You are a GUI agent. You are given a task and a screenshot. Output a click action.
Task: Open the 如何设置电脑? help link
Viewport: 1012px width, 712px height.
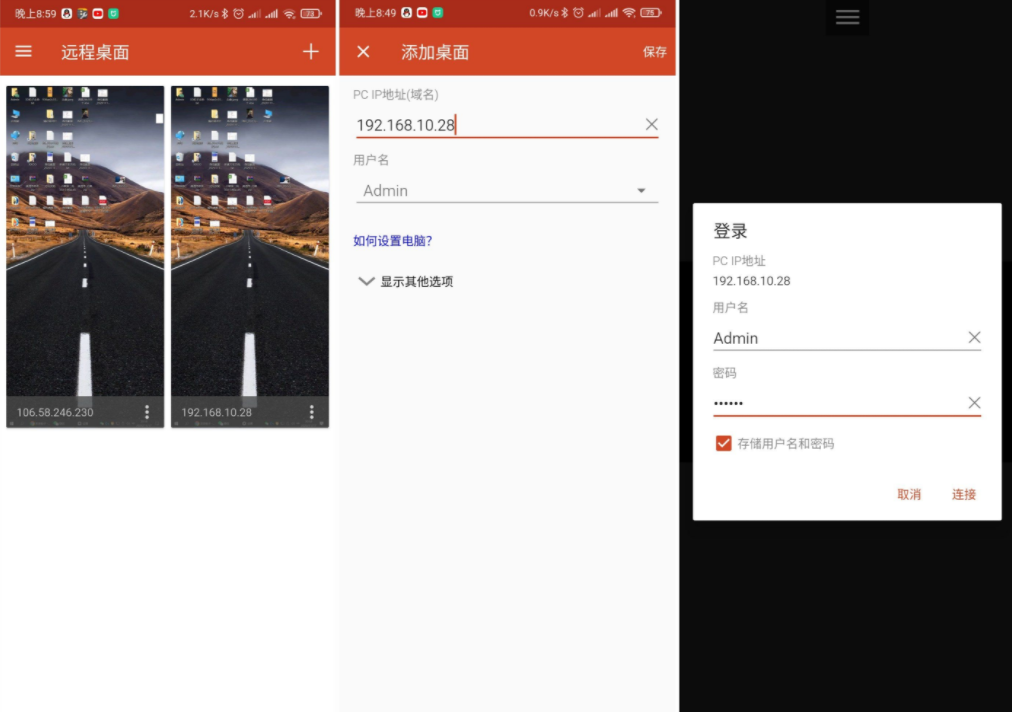pos(391,240)
